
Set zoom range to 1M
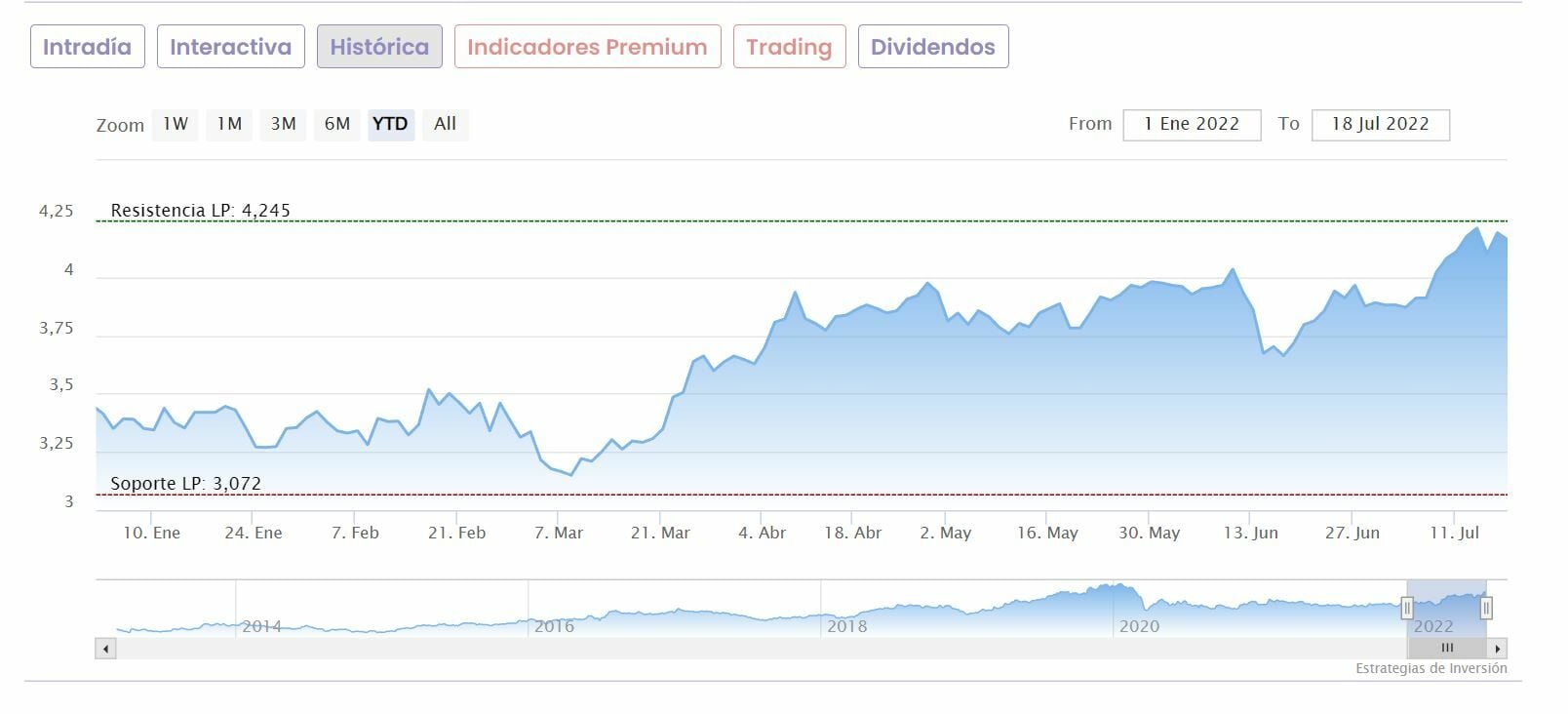click(229, 124)
